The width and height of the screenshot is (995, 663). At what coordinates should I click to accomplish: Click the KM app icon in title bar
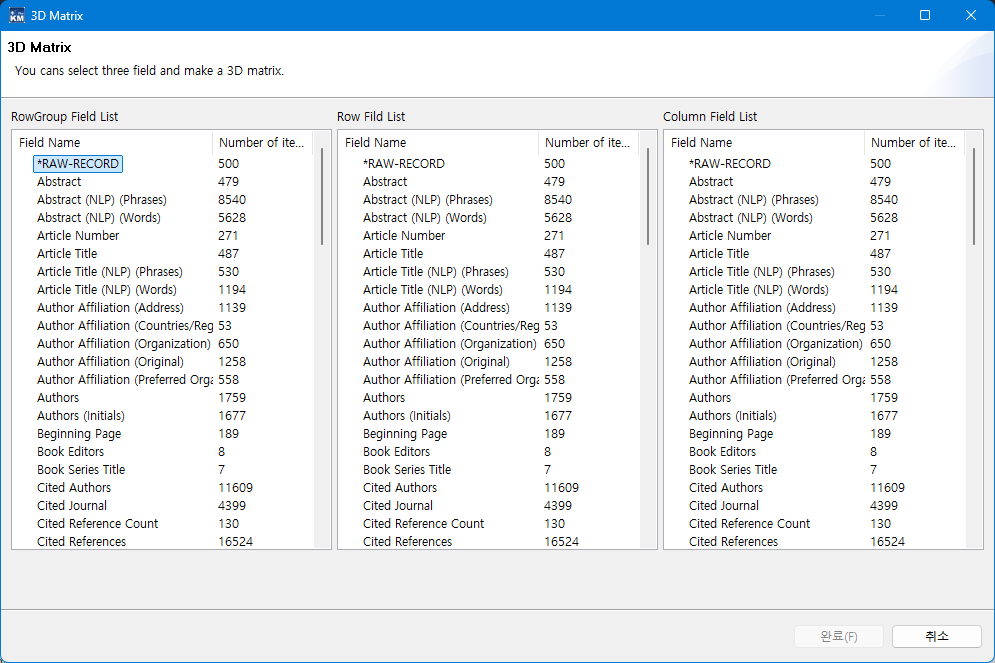tap(17, 15)
